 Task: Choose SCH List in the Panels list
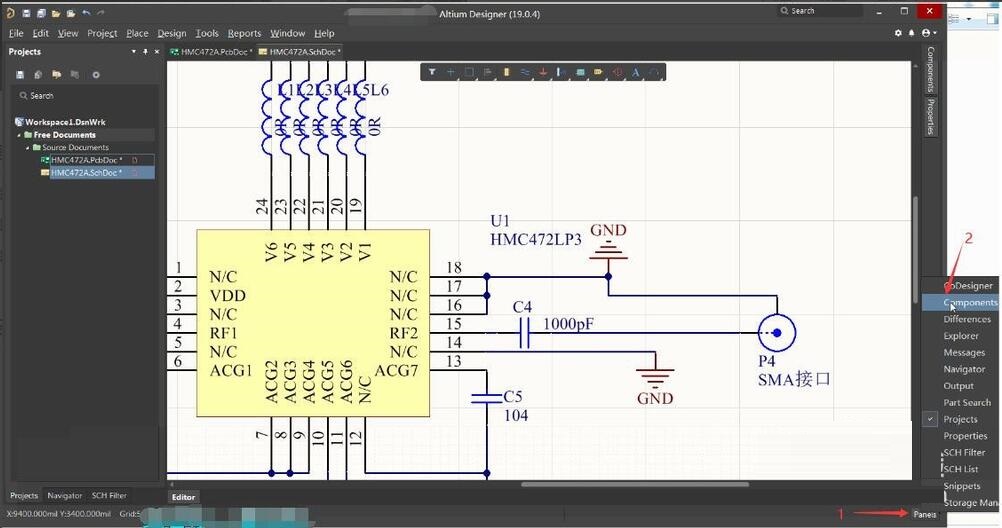pyautogui.click(x=960, y=469)
